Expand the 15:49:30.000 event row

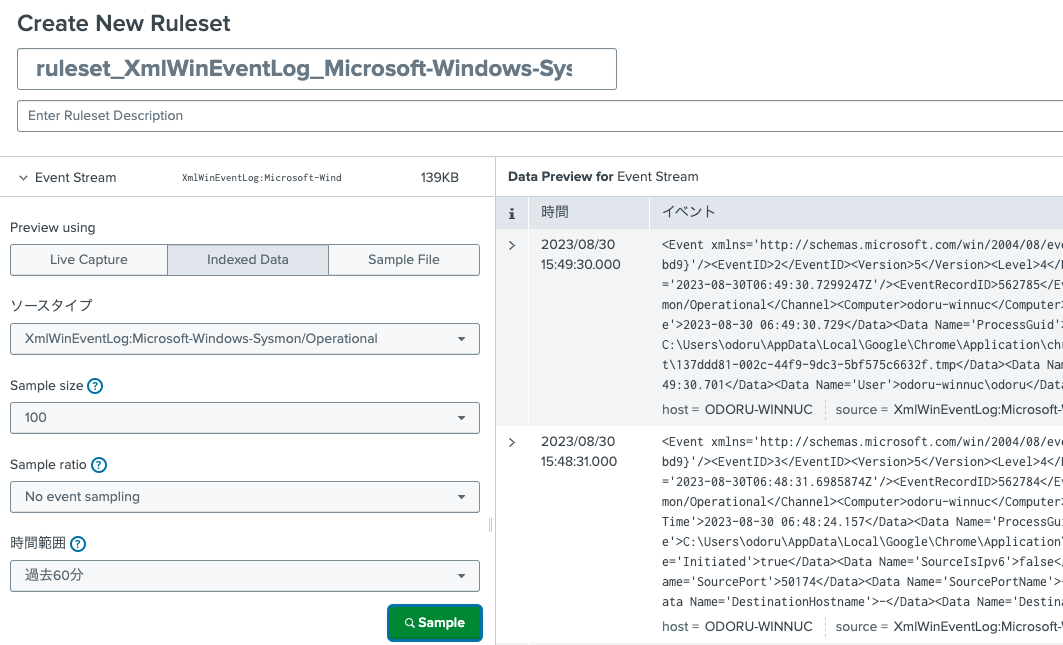pyautogui.click(x=512, y=246)
